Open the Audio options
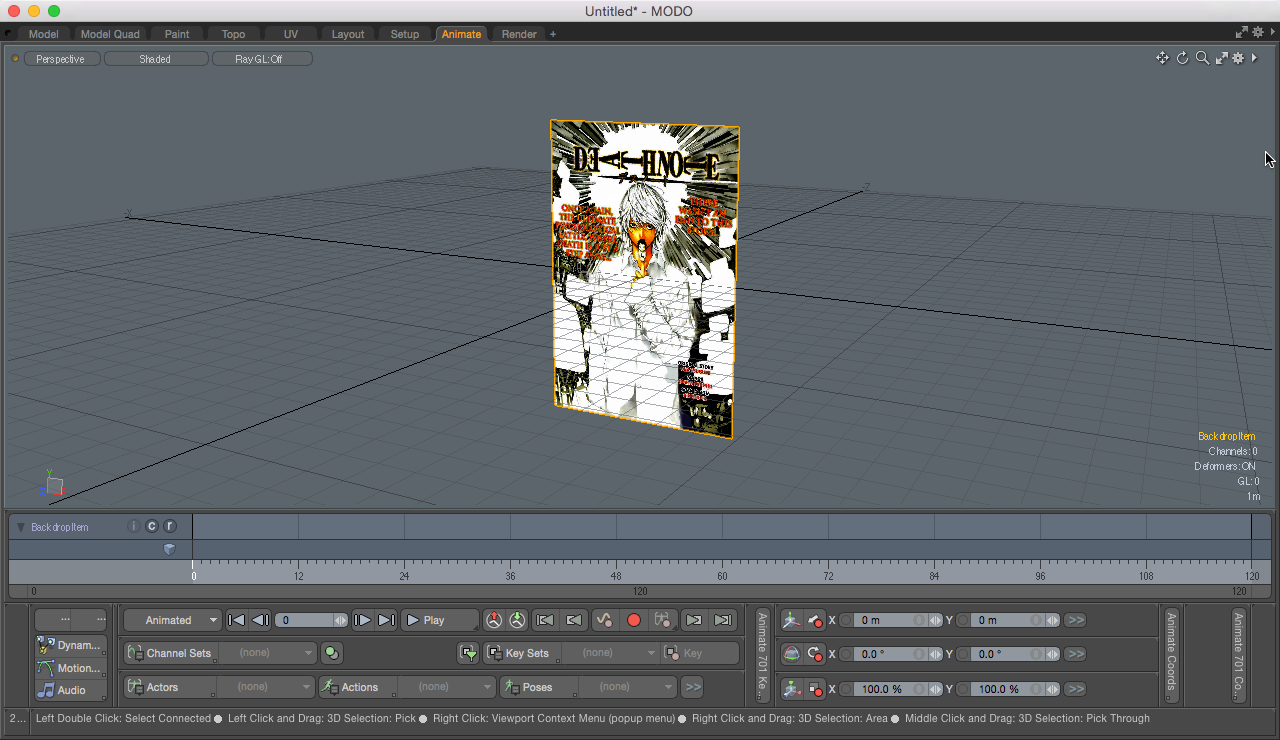Image resolution: width=1280 pixels, height=740 pixels. tap(70, 690)
